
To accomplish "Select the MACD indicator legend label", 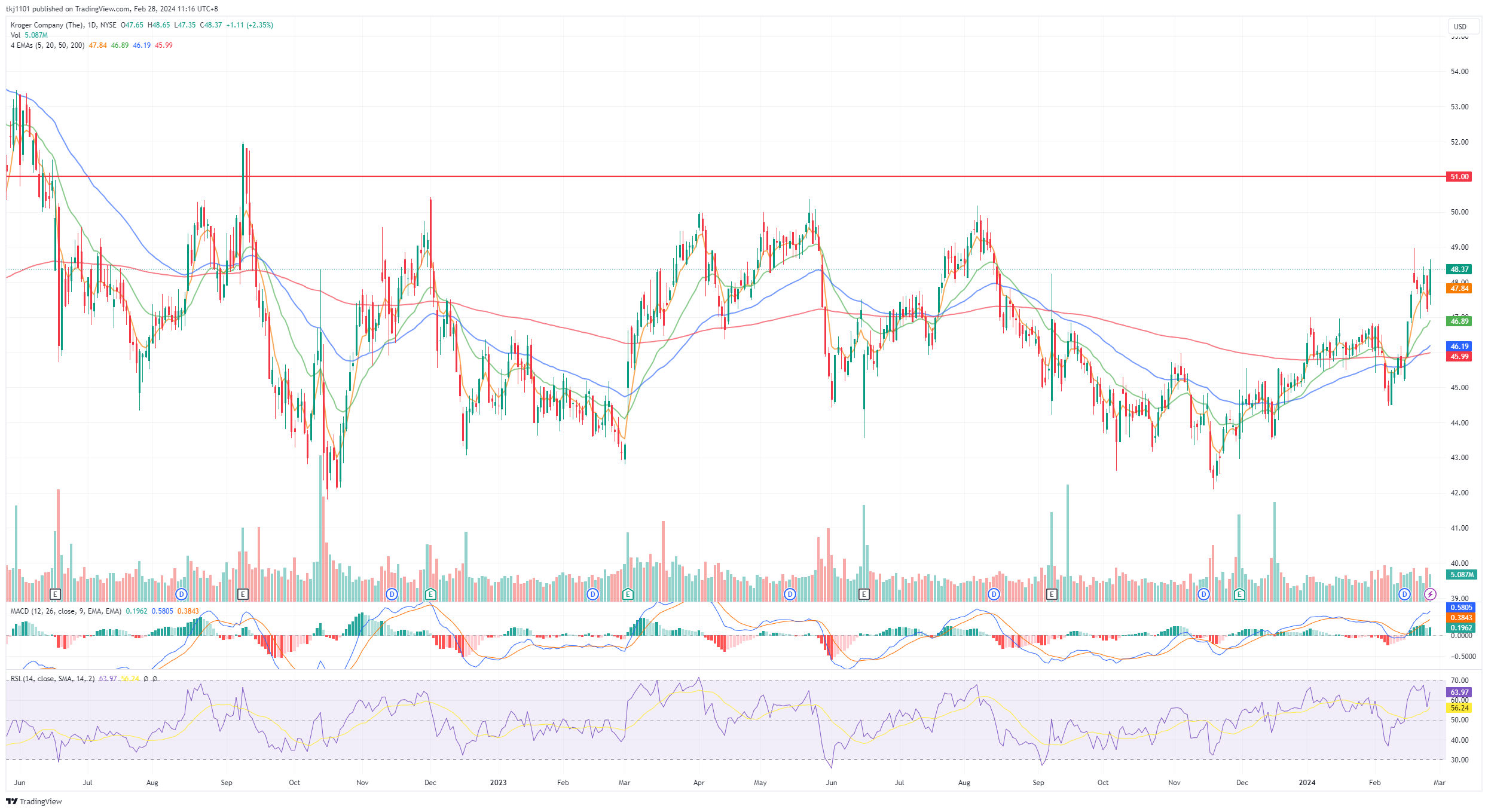I will point(66,611).
